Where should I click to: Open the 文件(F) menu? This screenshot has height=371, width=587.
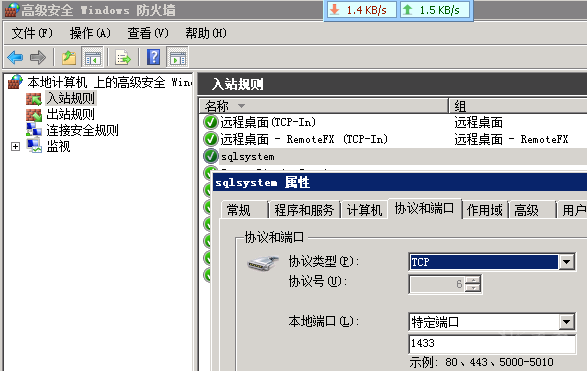point(31,33)
